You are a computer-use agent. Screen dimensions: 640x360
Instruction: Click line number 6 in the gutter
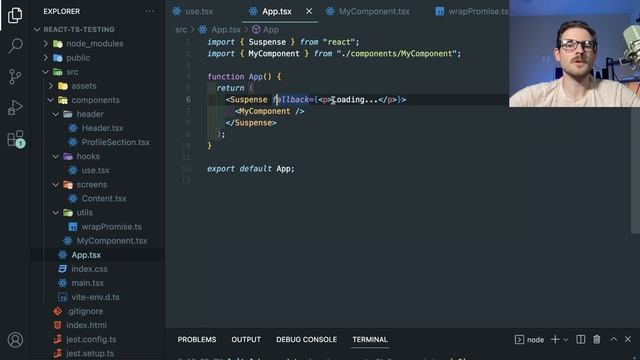tap(188, 100)
